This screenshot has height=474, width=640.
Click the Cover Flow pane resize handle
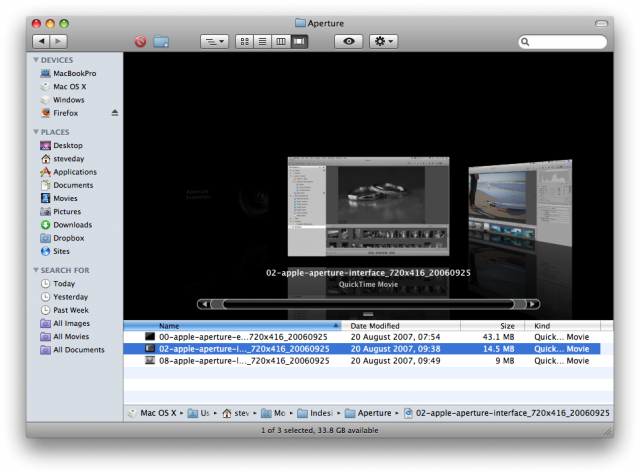click(368, 314)
